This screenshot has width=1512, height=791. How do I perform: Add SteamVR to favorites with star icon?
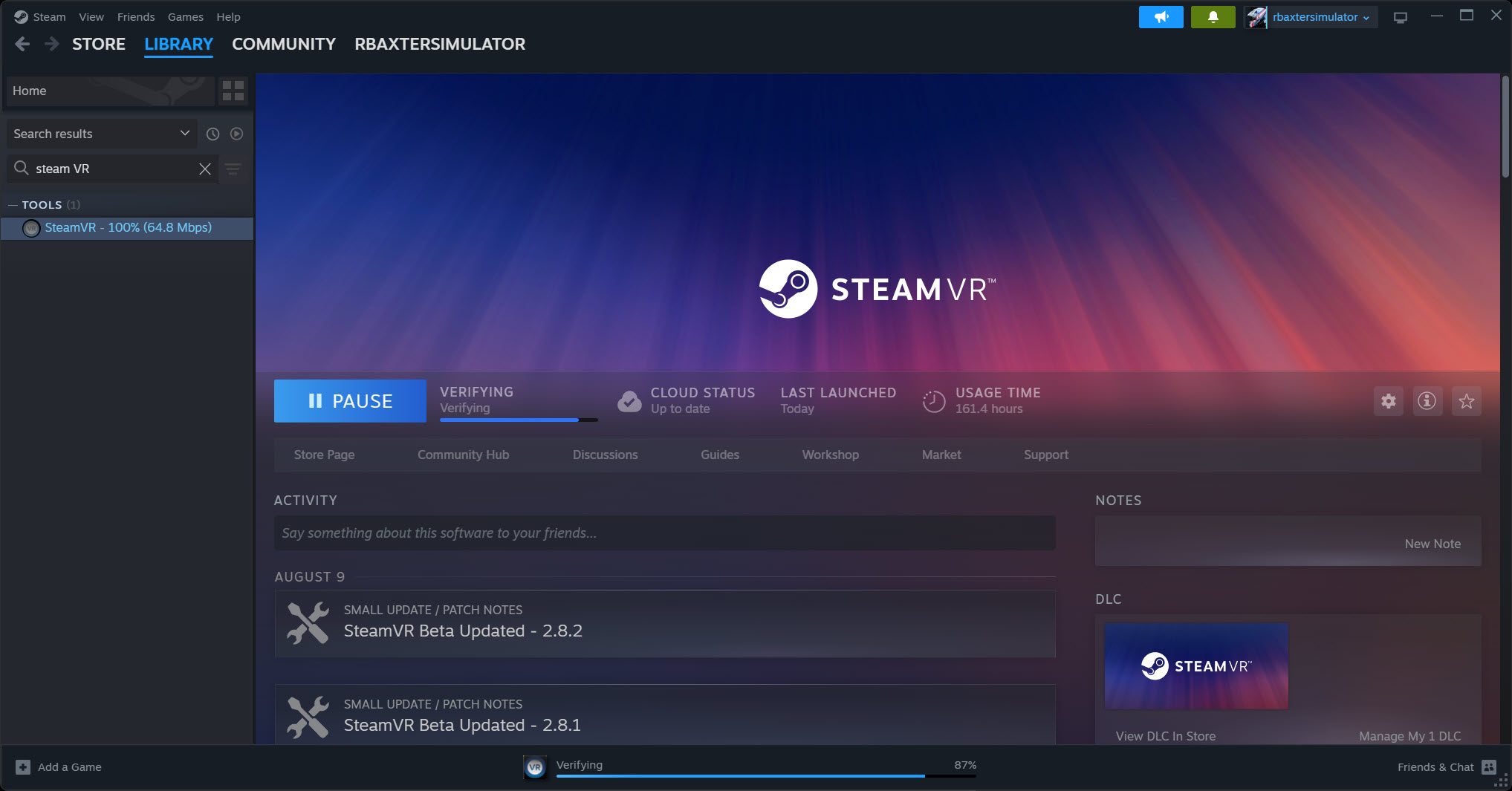tap(1466, 402)
